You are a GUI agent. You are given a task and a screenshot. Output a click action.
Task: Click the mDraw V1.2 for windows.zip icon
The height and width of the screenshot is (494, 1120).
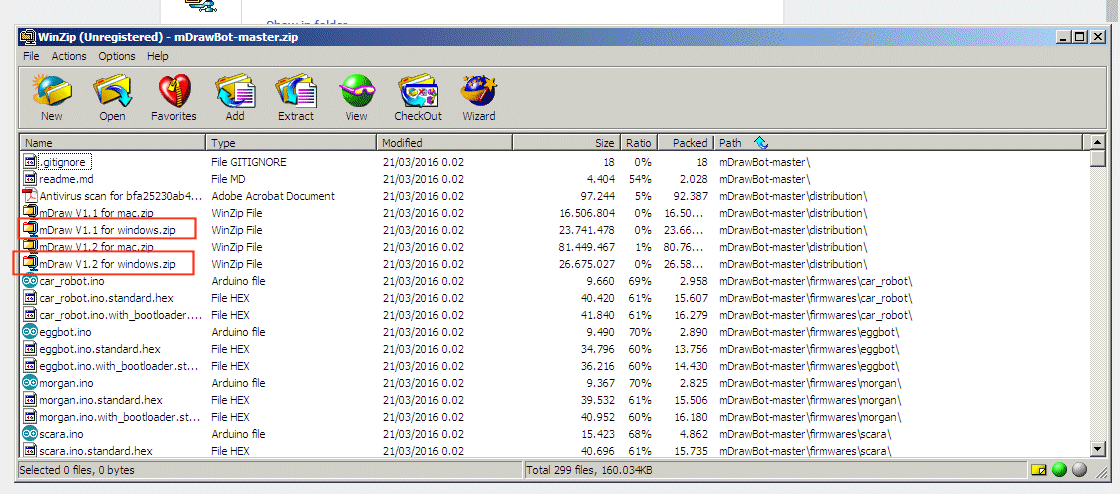coord(30,264)
